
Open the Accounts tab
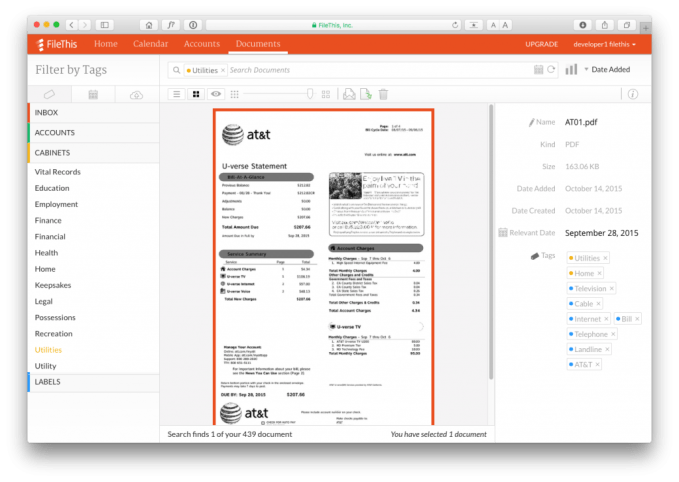(202, 44)
